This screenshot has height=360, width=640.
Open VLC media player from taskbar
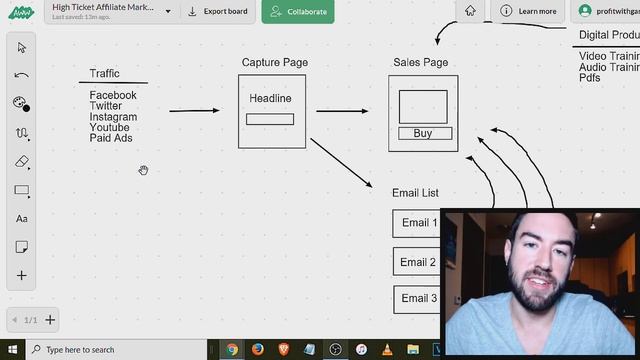(x=387, y=350)
